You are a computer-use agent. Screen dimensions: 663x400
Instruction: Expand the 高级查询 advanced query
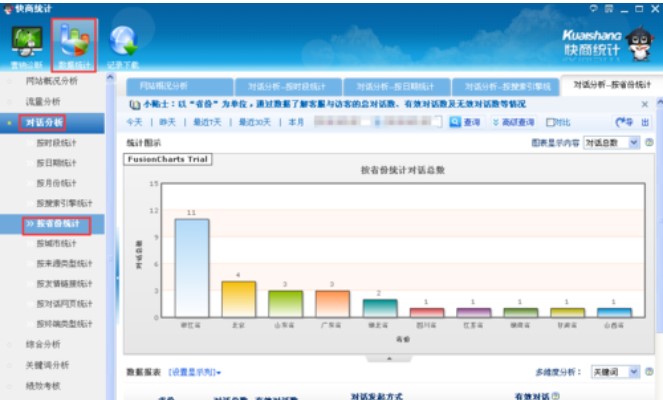513,122
